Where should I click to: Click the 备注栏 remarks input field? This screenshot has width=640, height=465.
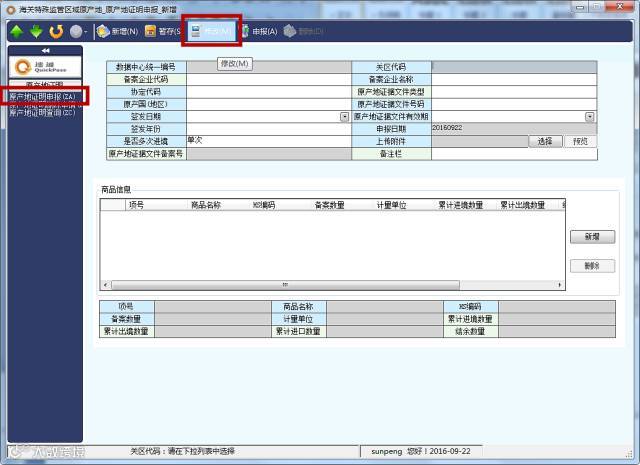point(514,154)
